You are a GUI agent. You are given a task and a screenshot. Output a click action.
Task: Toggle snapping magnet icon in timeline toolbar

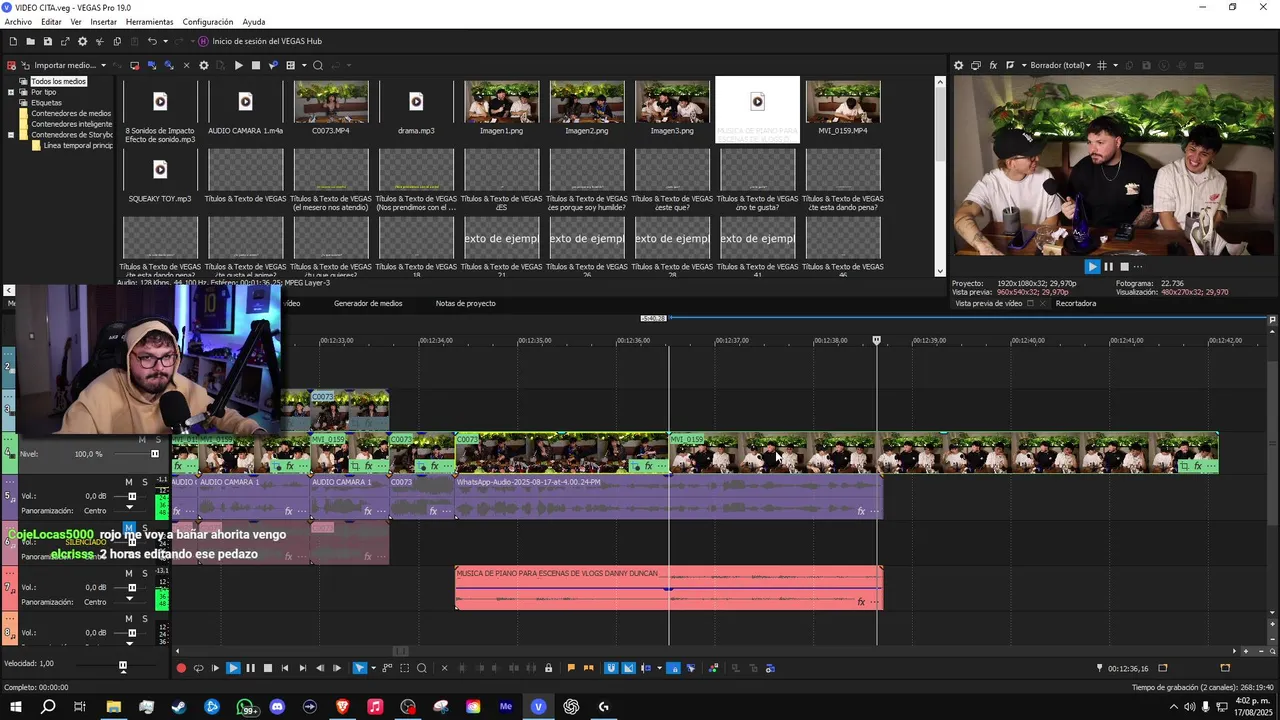click(611, 668)
